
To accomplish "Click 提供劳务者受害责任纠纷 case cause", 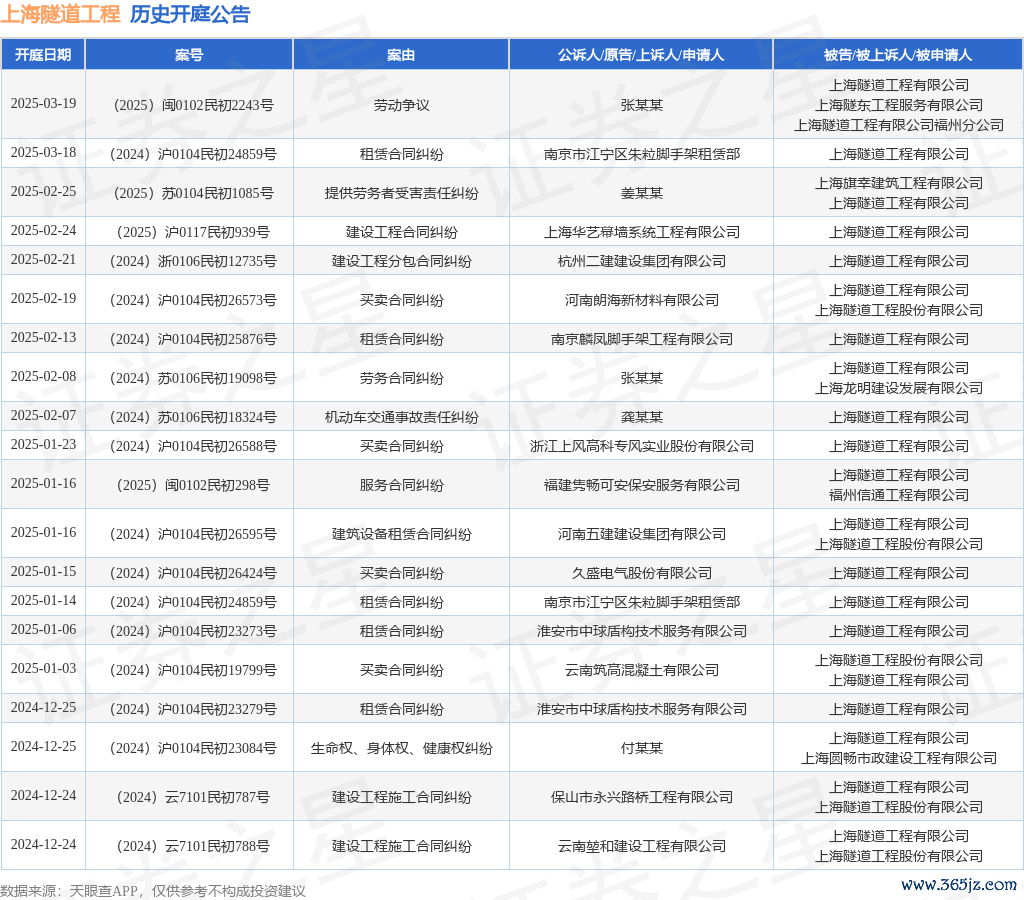I will tap(401, 193).
